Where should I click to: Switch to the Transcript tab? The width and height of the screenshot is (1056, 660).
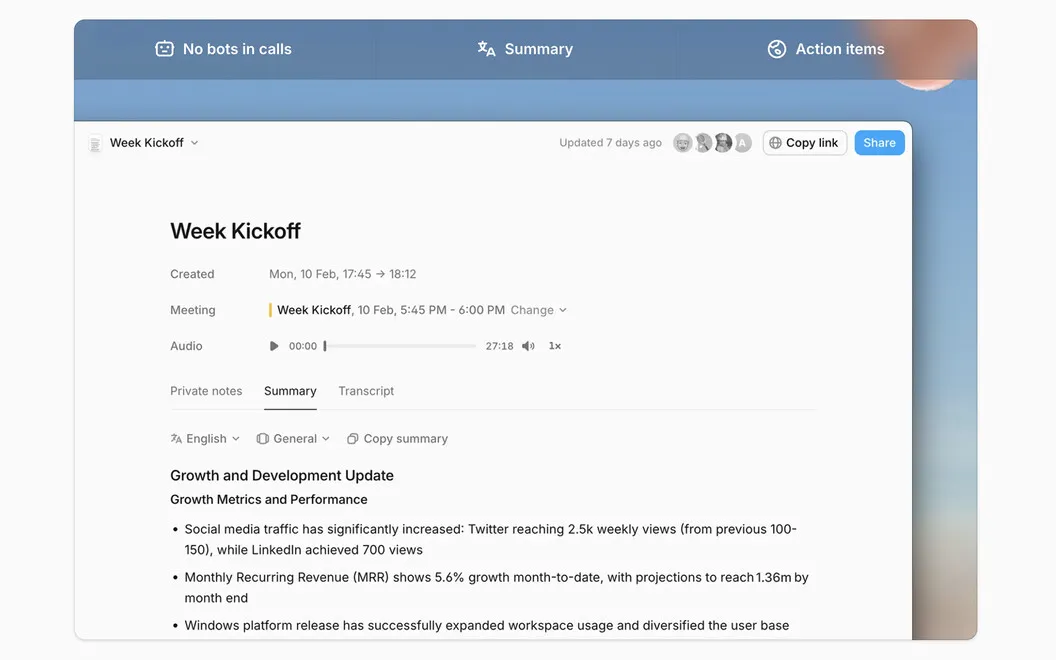pos(366,391)
